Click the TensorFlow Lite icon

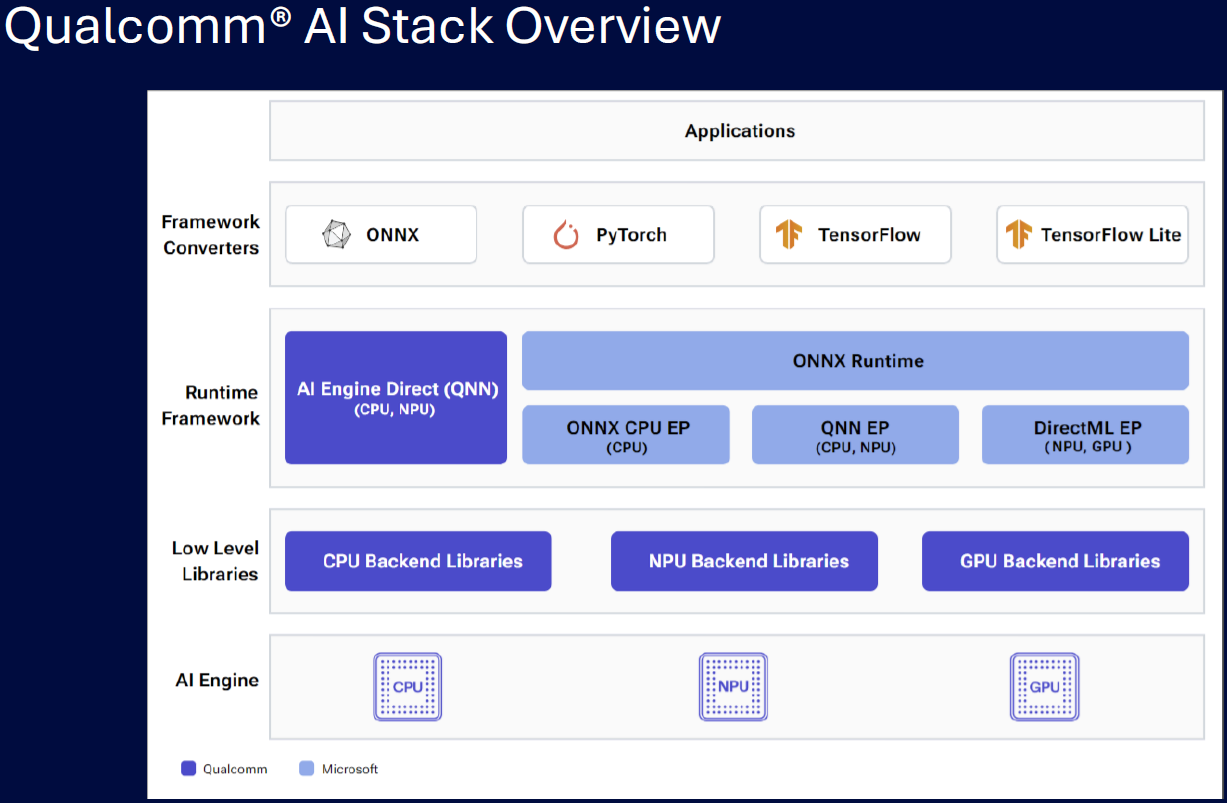(x=1018, y=234)
